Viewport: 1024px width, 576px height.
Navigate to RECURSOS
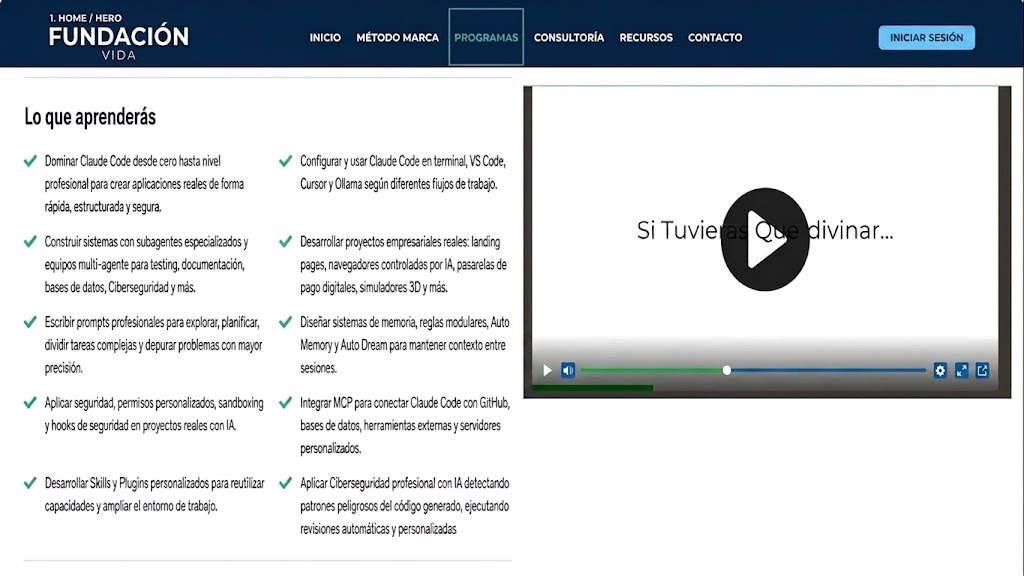coord(646,38)
